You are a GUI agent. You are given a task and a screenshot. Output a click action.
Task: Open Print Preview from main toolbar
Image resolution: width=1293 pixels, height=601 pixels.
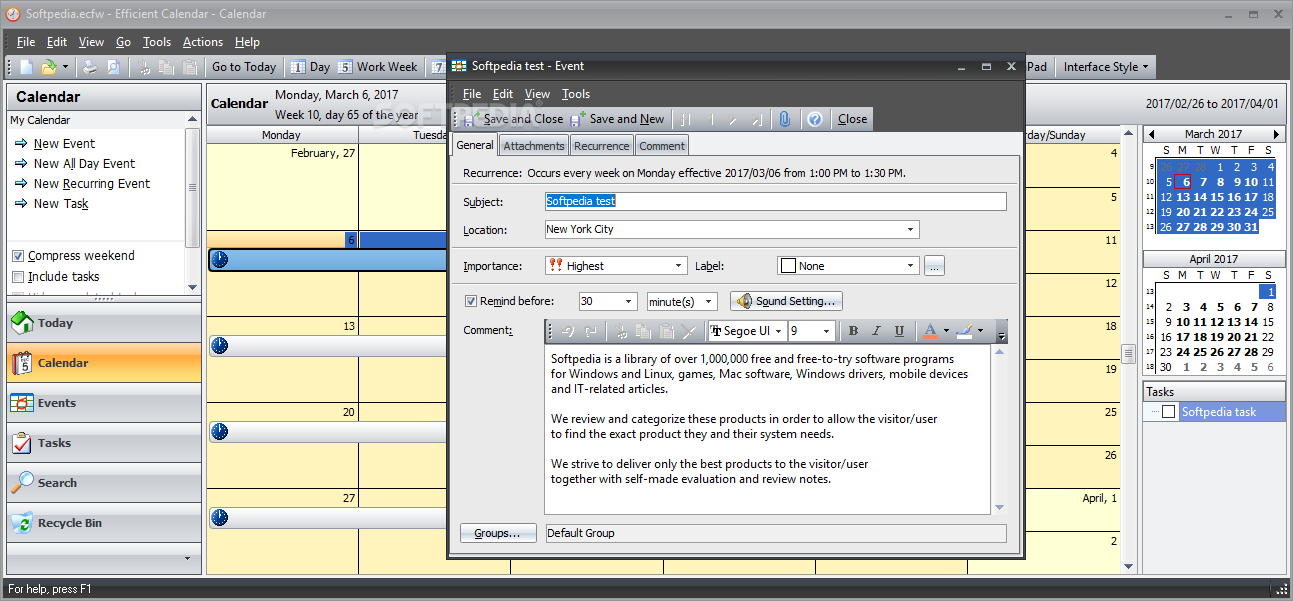point(113,67)
